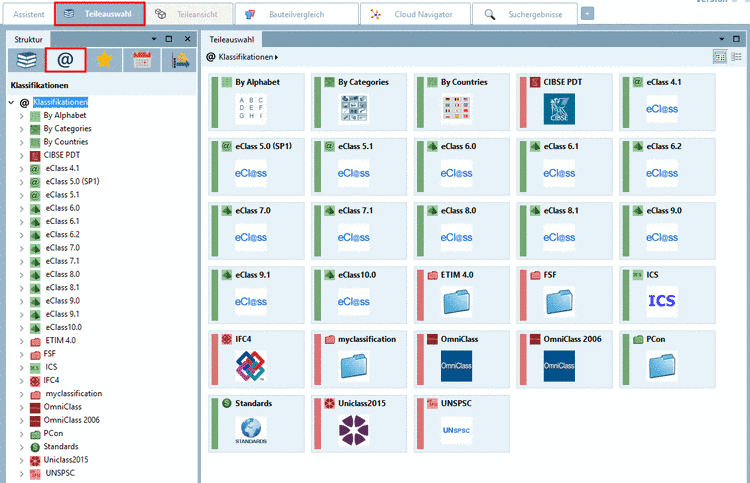Switch to the Assistent tab
750x483 pixels.
[29, 14]
